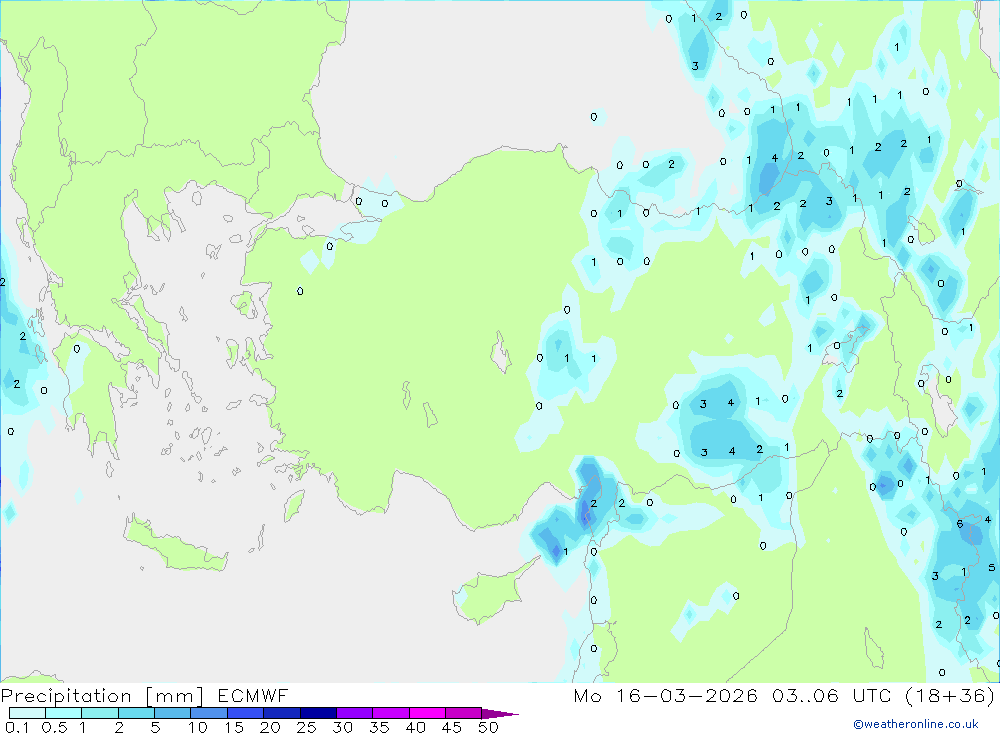Select the 5–10 mm blue legend swatch
Image resolution: width=1000 pixels, height=733 pixels.
[173, 713]
